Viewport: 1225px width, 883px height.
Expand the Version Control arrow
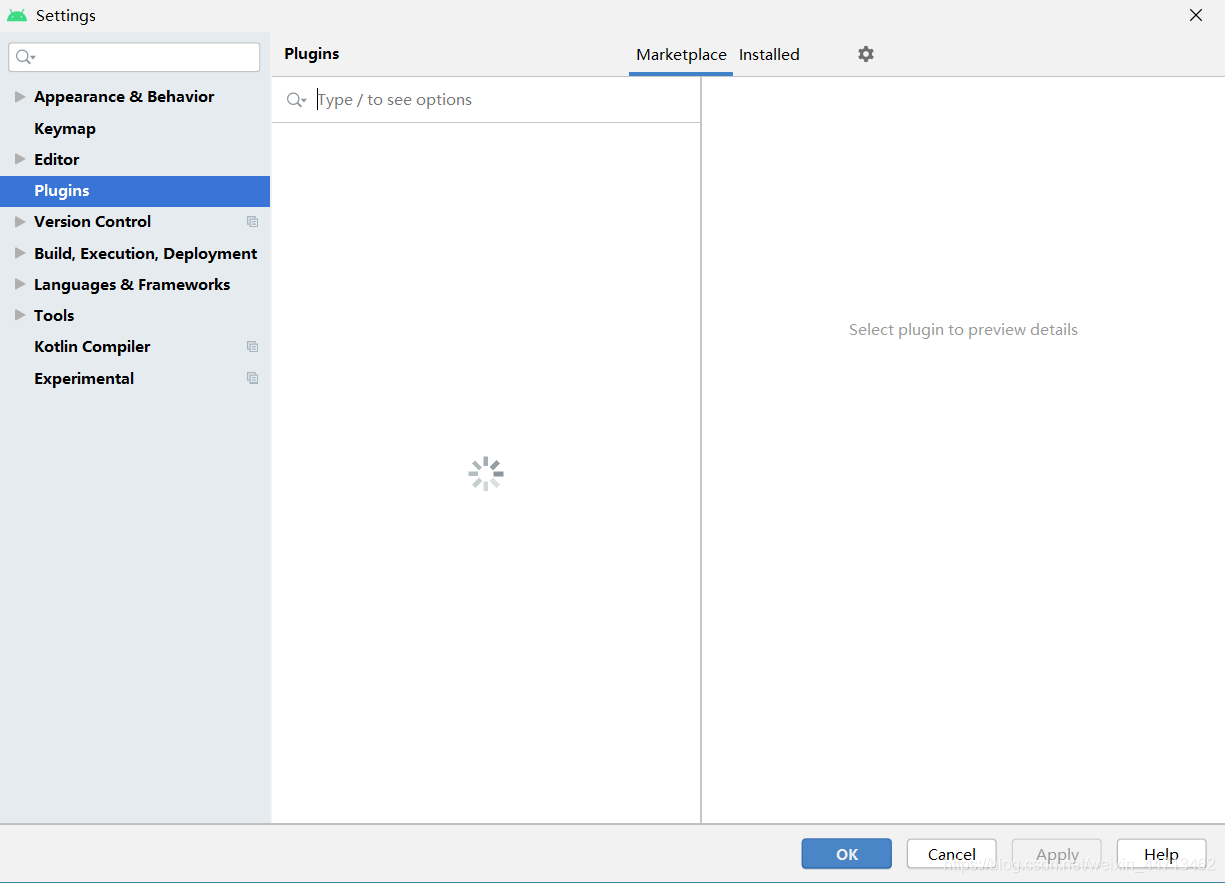20,222
